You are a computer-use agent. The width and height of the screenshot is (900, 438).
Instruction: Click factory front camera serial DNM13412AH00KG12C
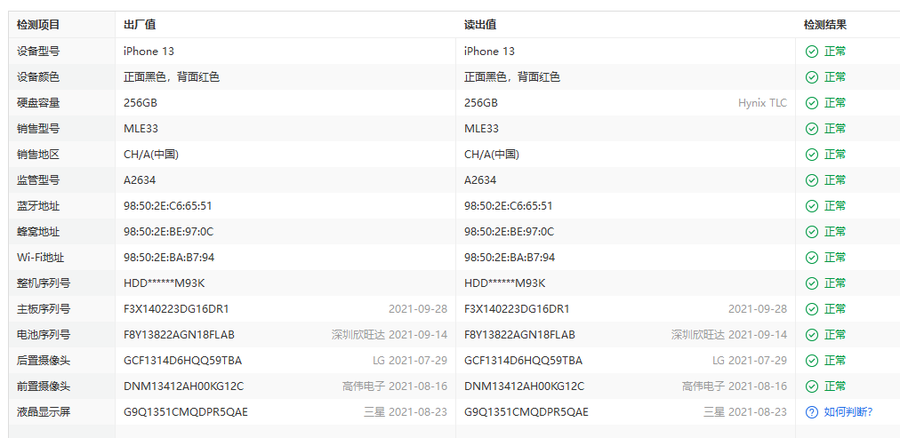(x=184, y=386)
